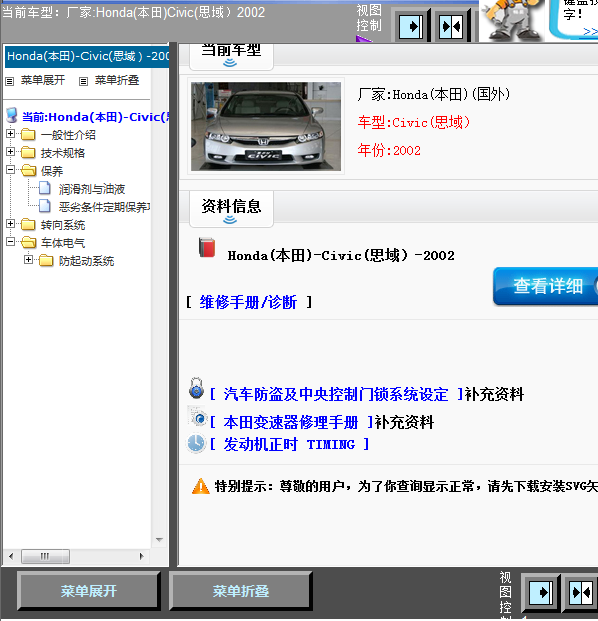Click the red book icon
Image resolution: width=598 pixels, height=621 pixels.
pos(207,248)
